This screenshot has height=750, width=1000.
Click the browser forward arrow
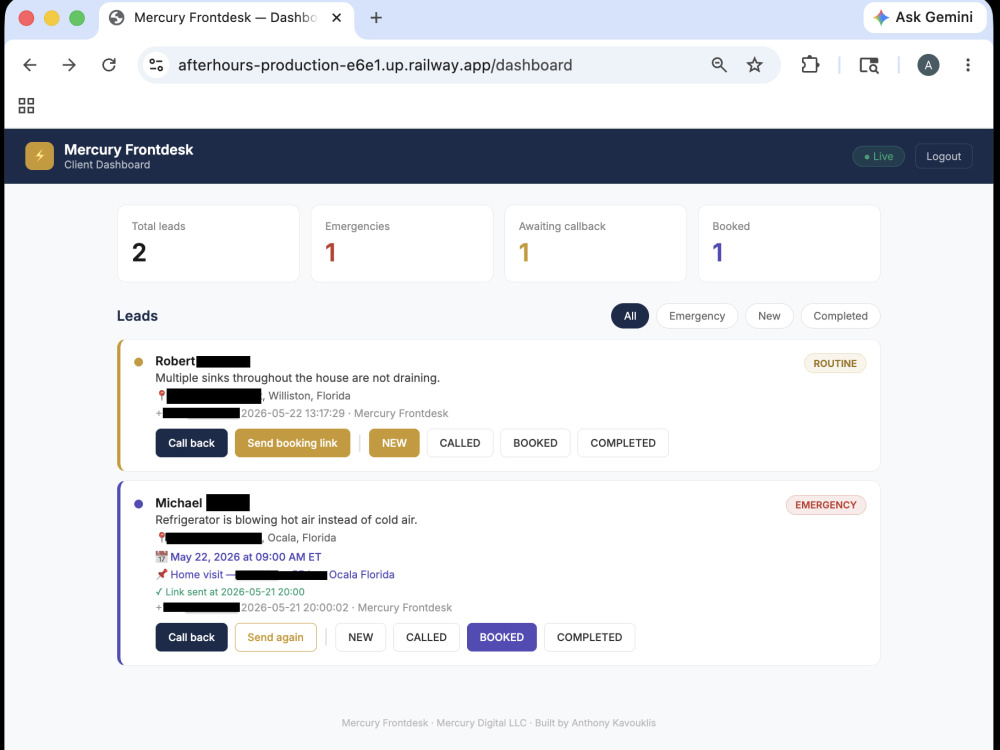pos(69,65)
